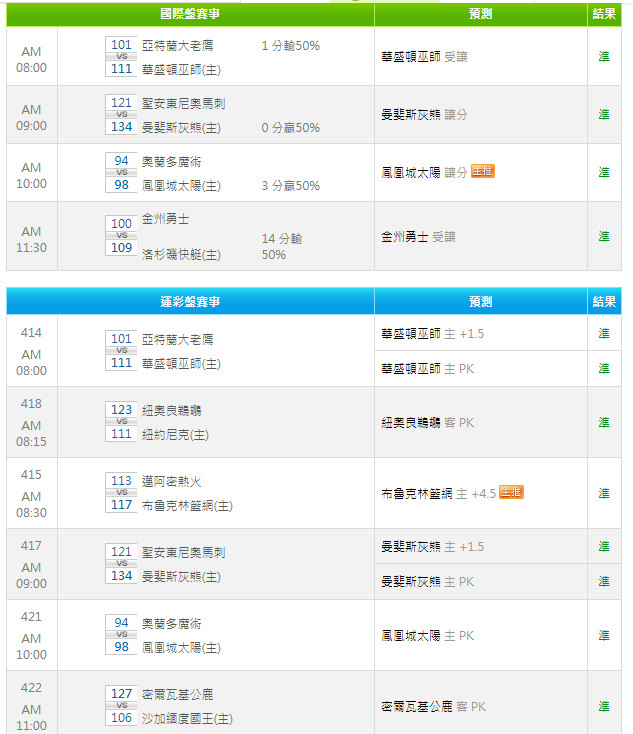Viewport: 633px width, 734px height.
Task: Click time AM 08:30 of game 415
Action: 31,505
